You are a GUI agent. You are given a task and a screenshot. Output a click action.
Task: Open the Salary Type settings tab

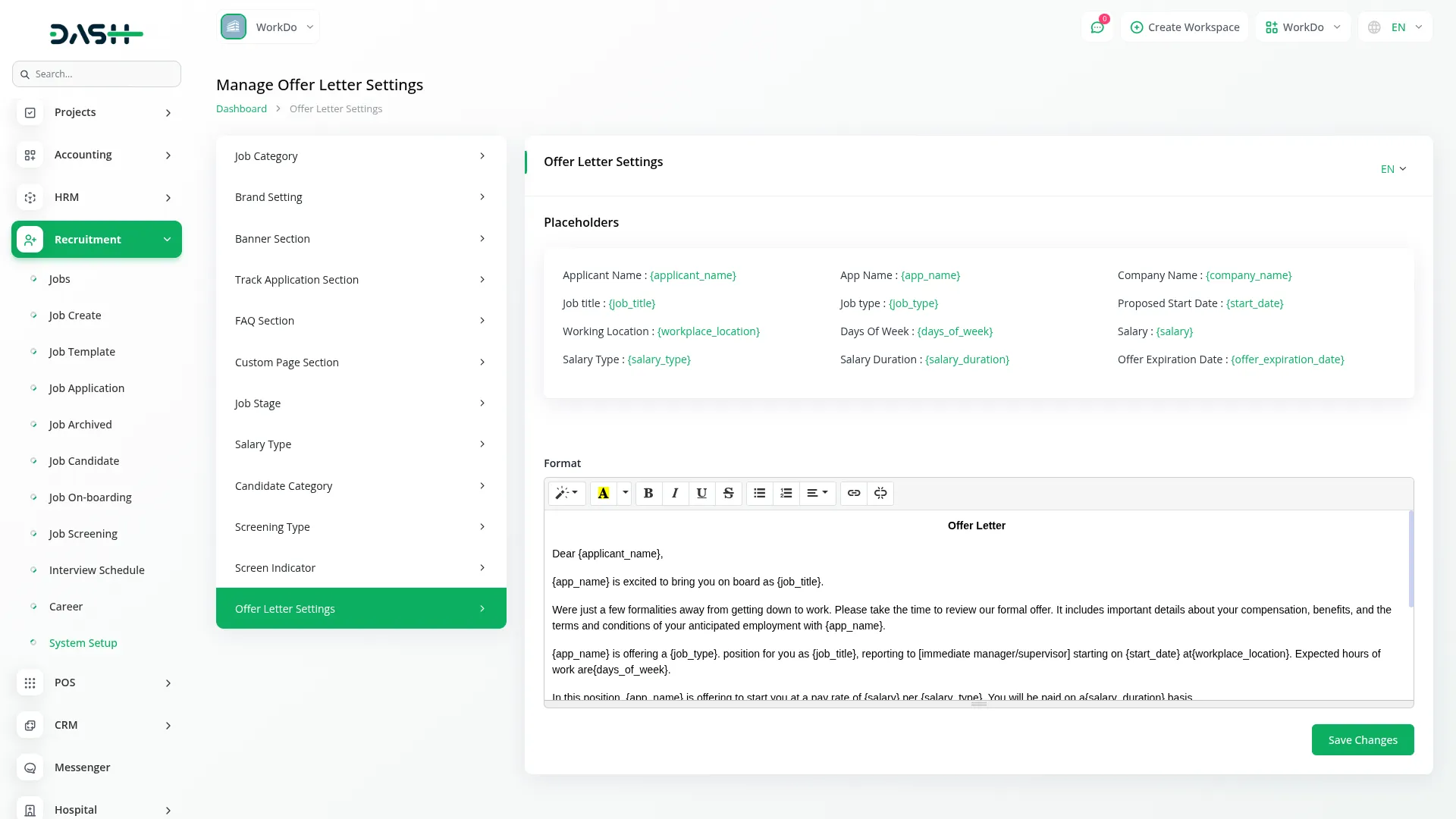[x=361, y=444]
